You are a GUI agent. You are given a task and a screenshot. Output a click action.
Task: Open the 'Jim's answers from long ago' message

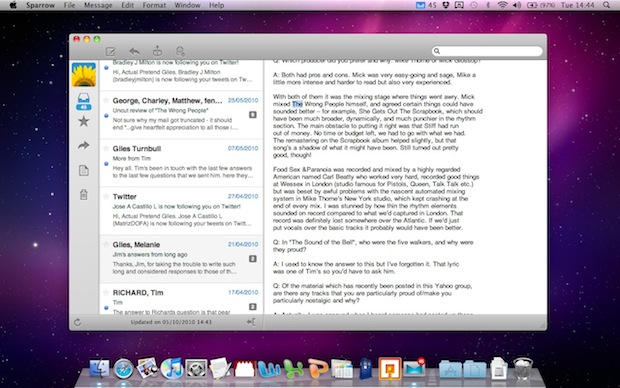click(x=150, y=254)
